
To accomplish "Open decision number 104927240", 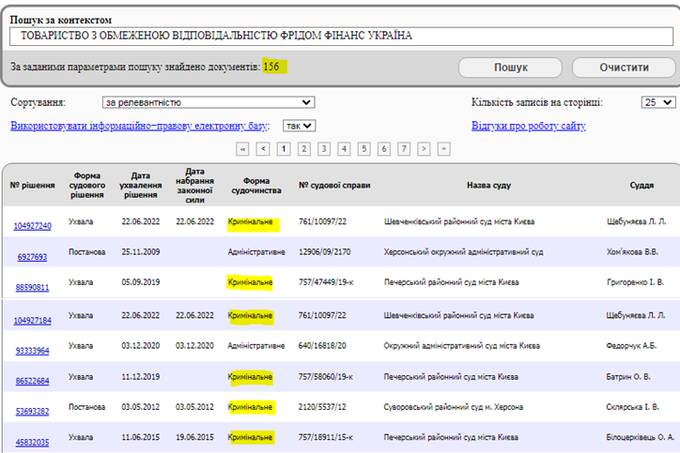I will (33, 226).
